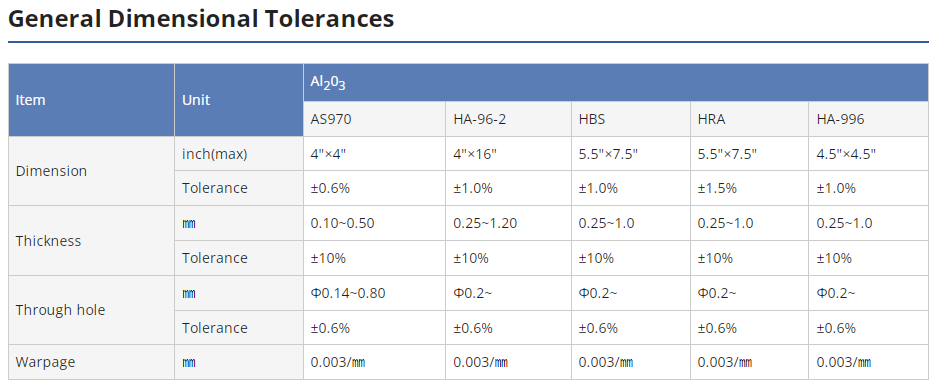Select the AS970 column heading
Image resolution: width=935 pixels, height=386 pixels.
[374, 119]
